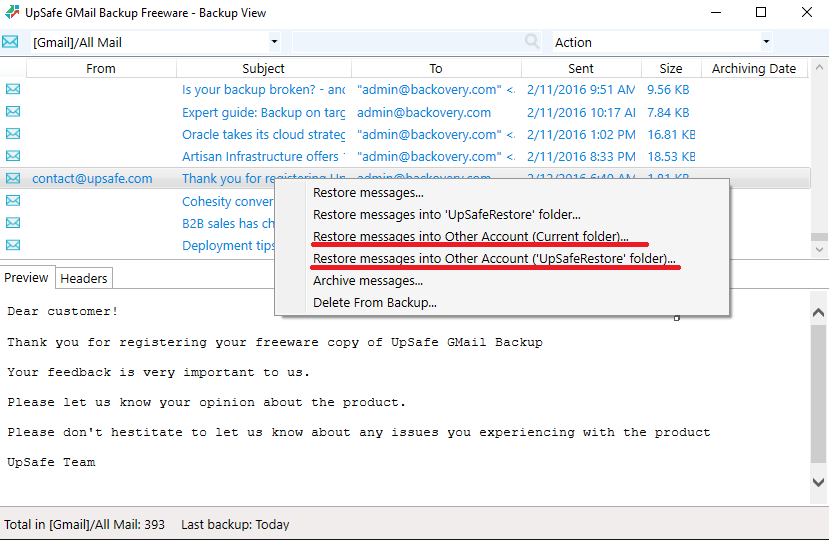Click message list scrollbar down arrow

(819, 249)
